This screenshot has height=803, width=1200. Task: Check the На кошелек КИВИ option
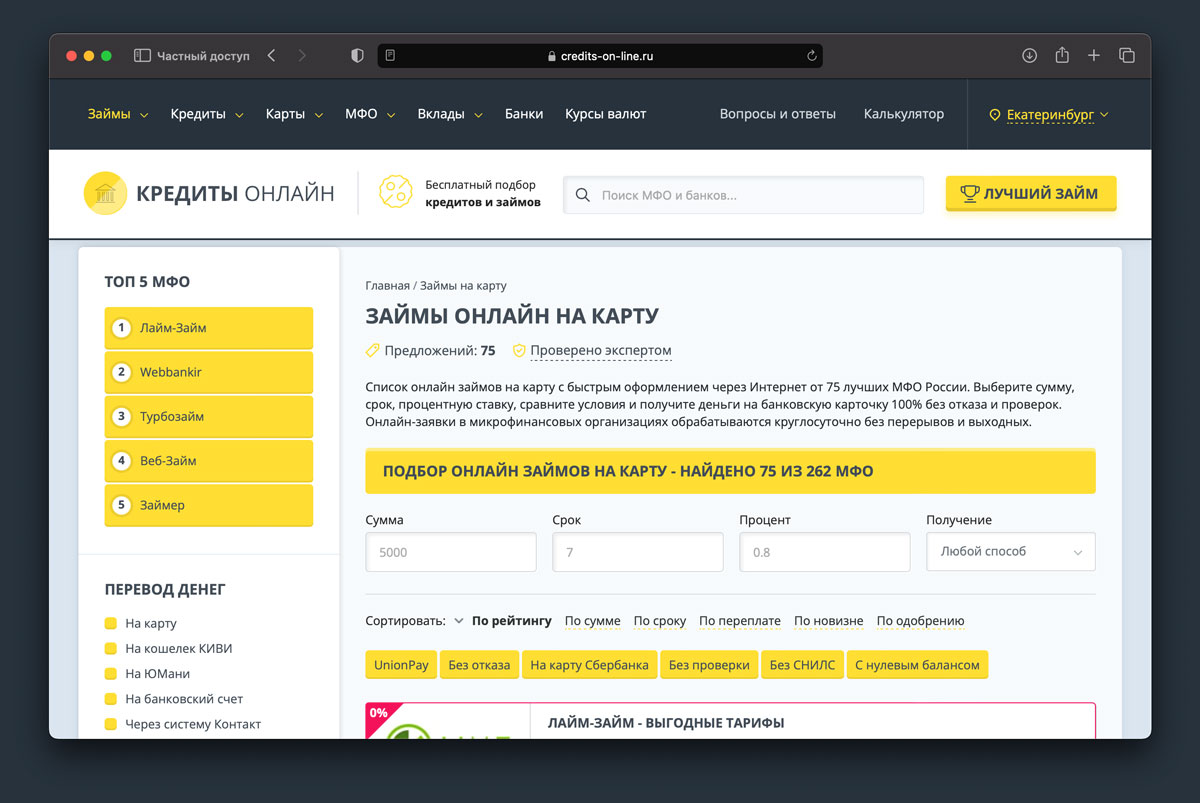[x=111, y=649]
